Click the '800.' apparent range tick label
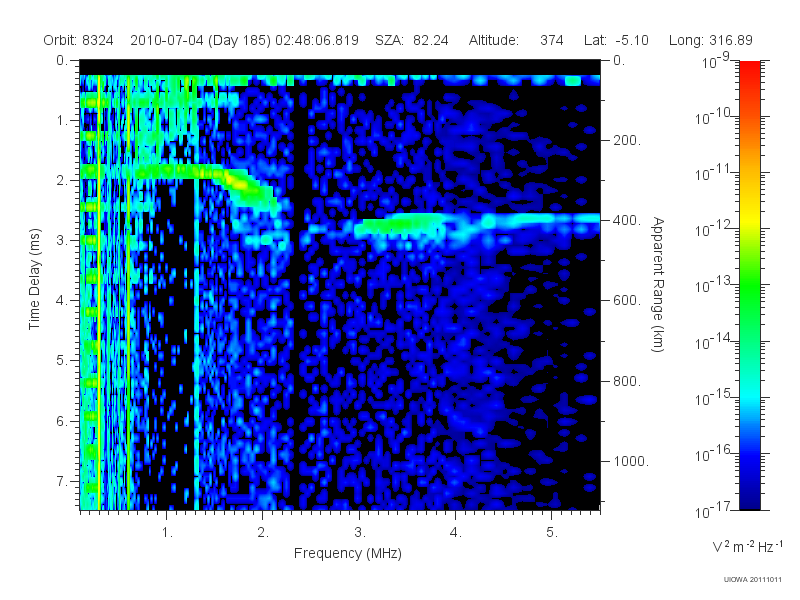The image size is (800, 600). pos(627,381)
